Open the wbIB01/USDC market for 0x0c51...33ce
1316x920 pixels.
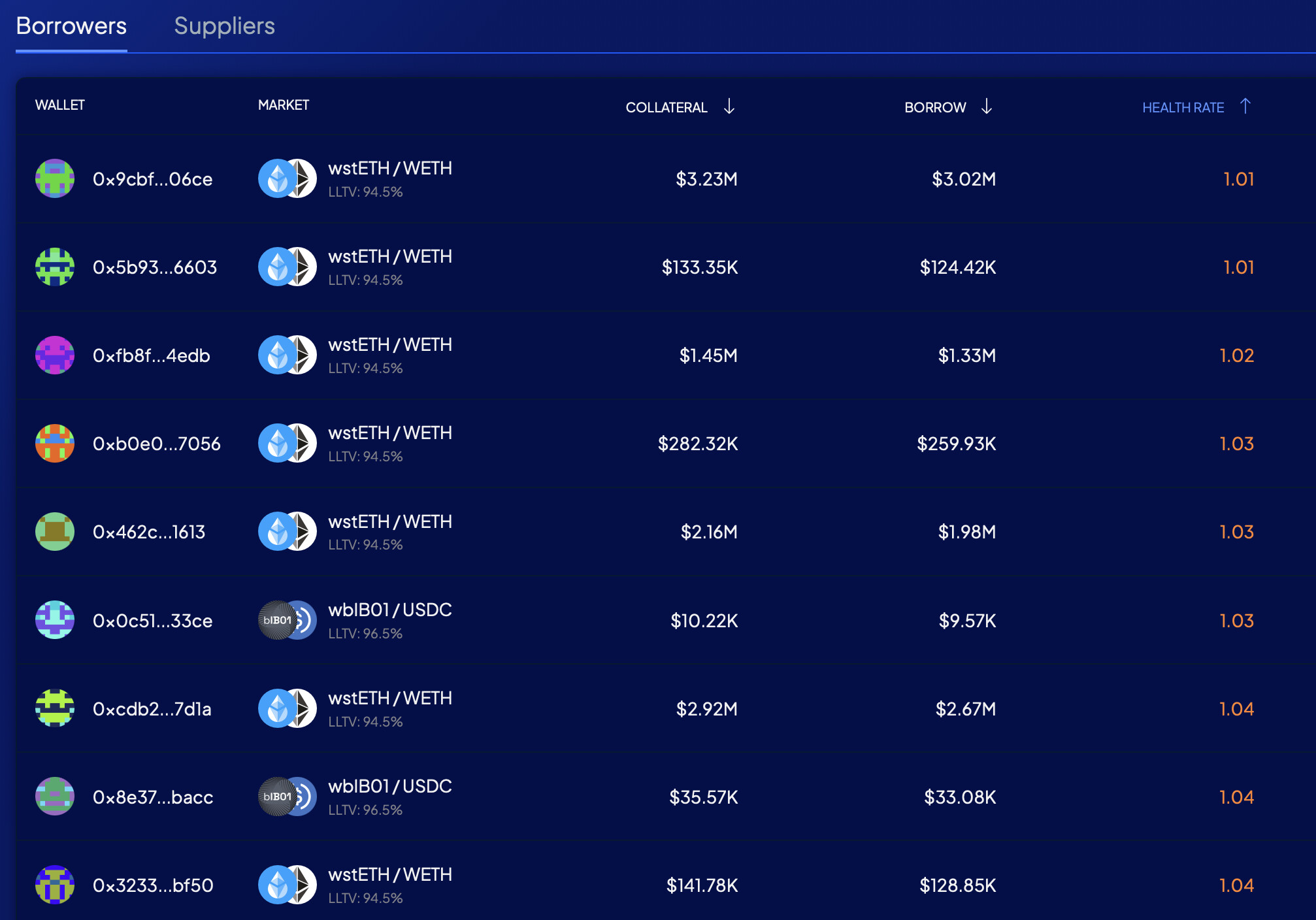(x=389, y=610)
